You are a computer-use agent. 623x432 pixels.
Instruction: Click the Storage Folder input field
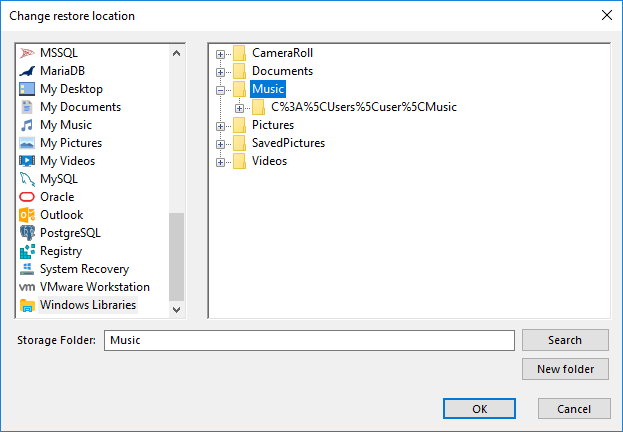[x=309, y=340]
